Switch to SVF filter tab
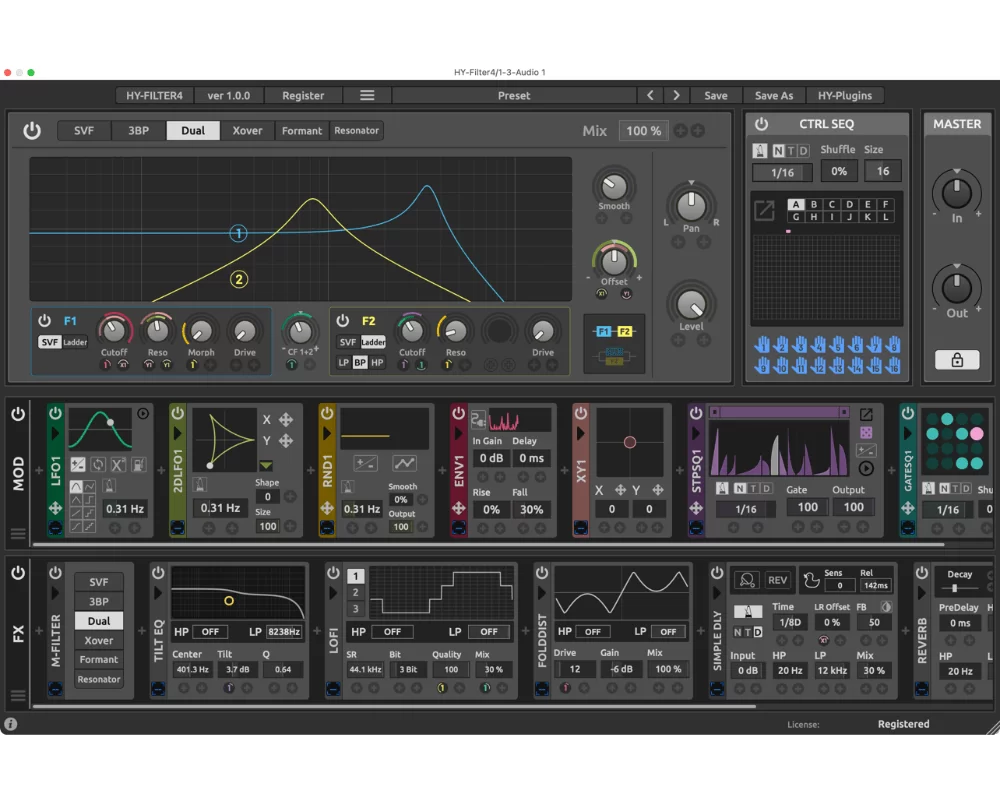The height and width of the screenshot is (800, 1000). pyautogui.click(x=84, y=130)
